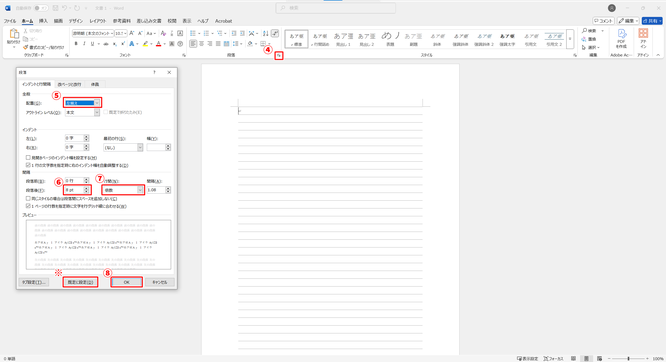
Task: Switch to the Insert ribbon tab
Action: [43, 21]
